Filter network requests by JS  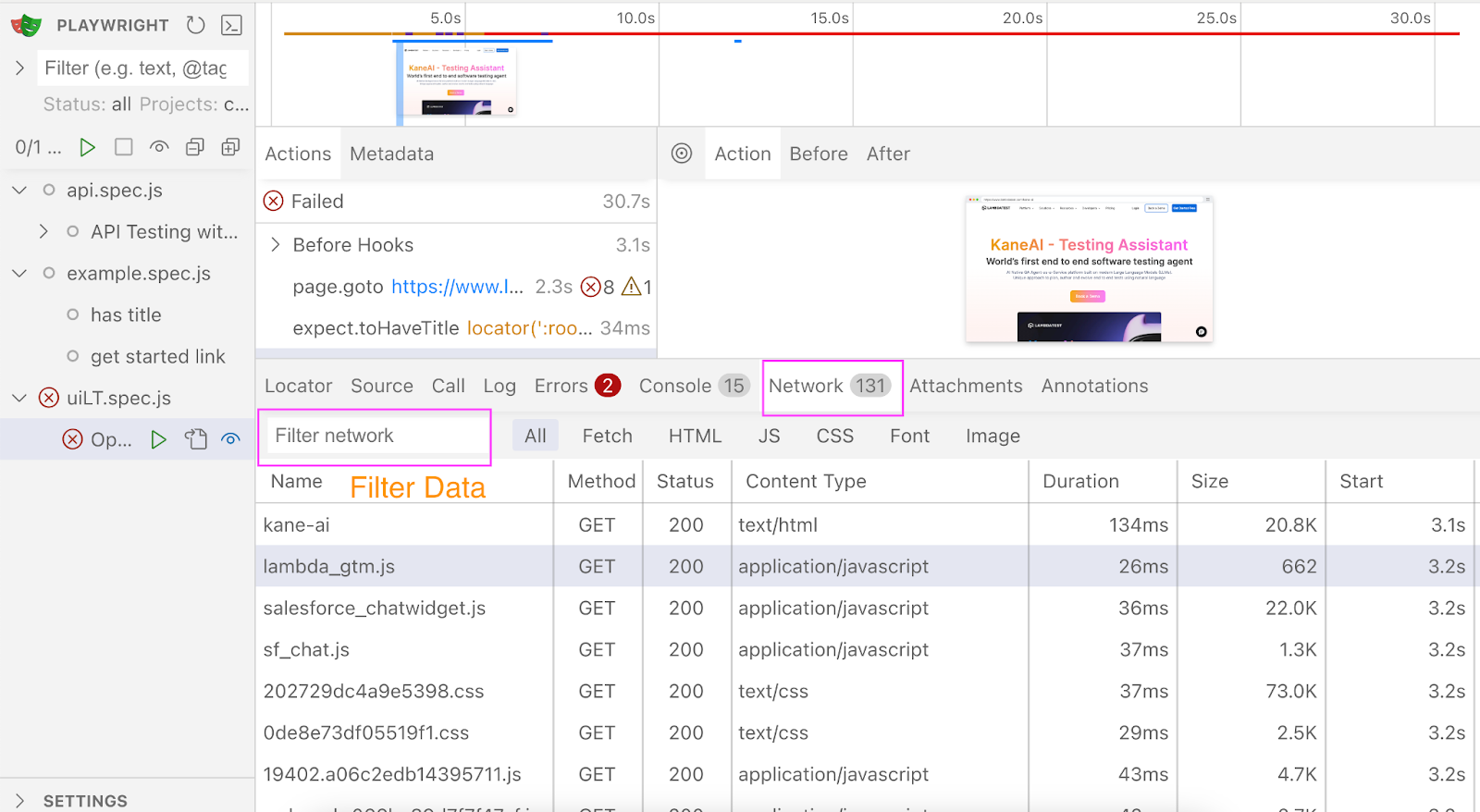[x=769, y=436]
